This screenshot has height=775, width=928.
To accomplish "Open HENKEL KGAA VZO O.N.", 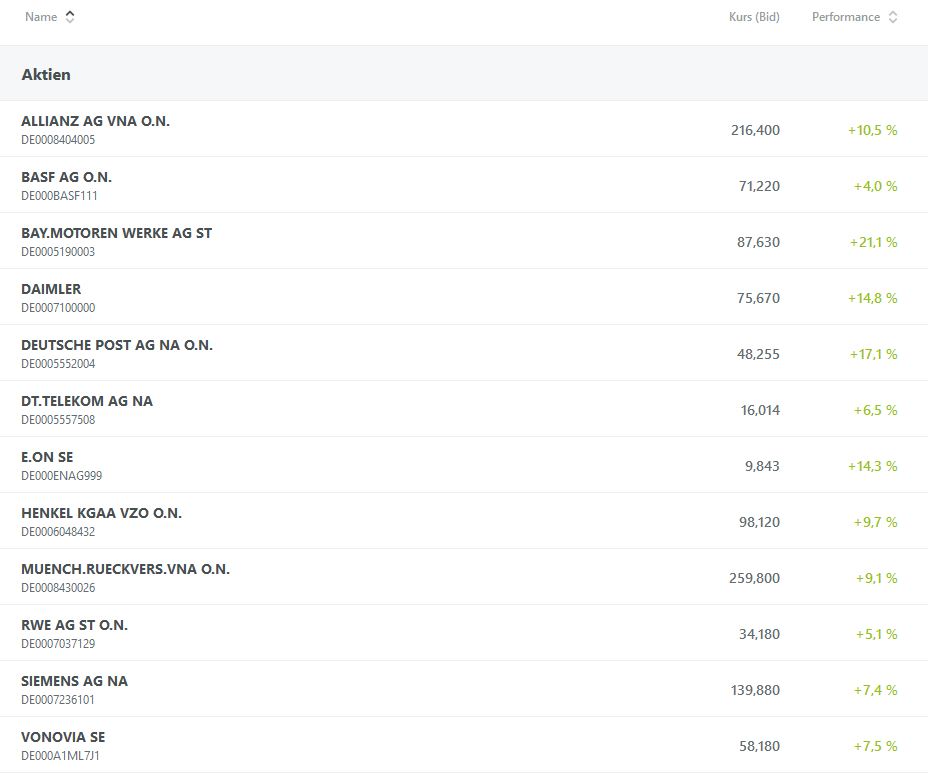I will point(101,513).
